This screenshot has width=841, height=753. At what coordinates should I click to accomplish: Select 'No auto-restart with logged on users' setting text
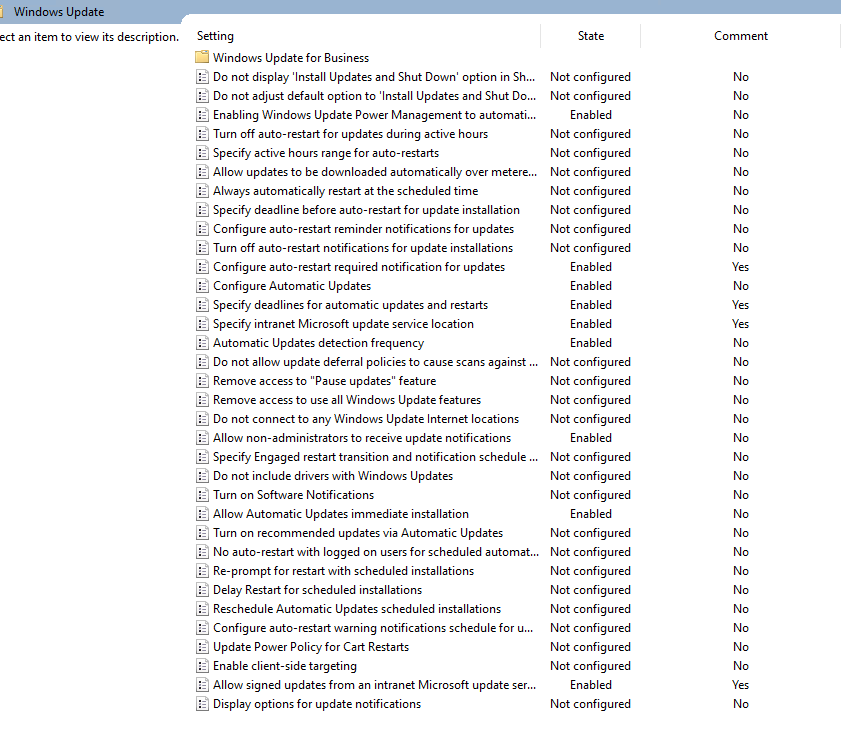(x=376, y=552)
